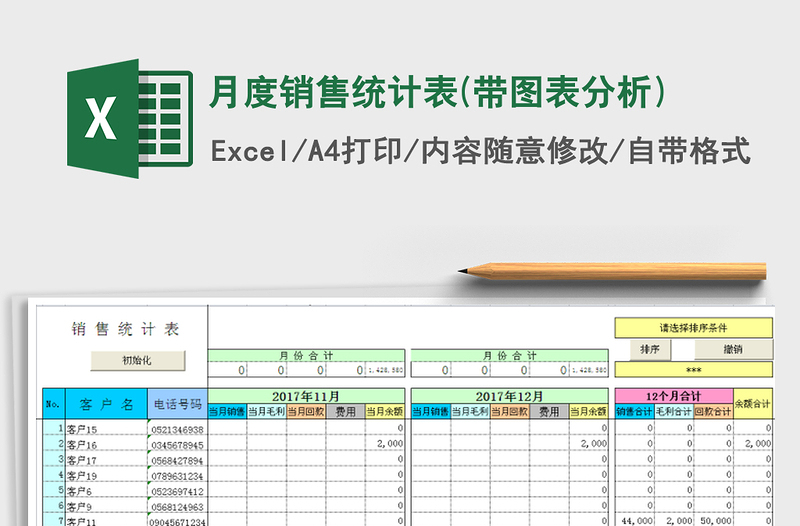Viewport: 800px width, 526px height.
Task: Select the yellow 请选择排序条件 box
Action: pyautogui.click(x=693, y=328)
